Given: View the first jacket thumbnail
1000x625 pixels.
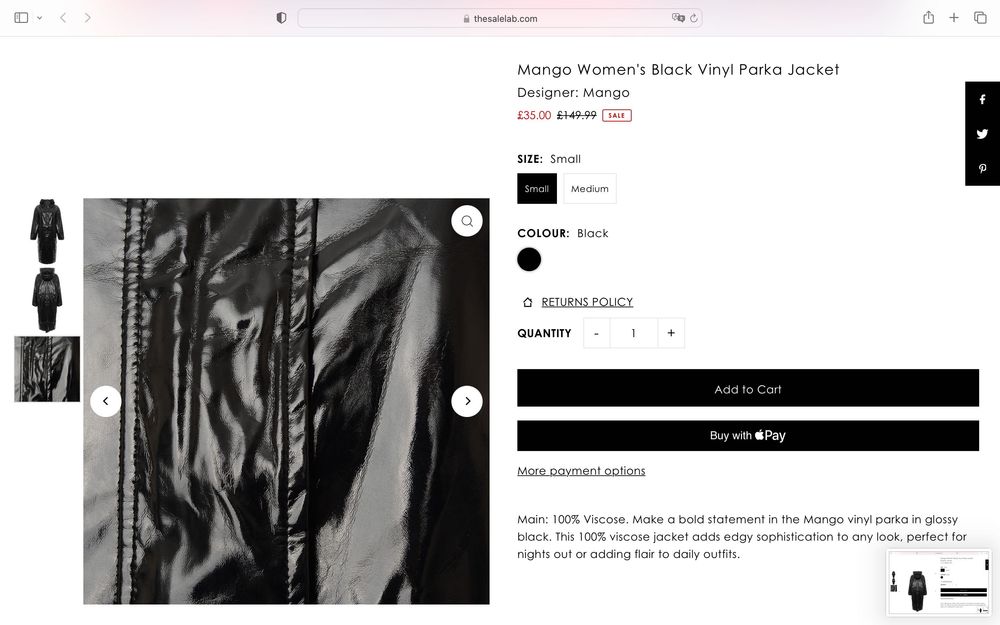Looking at the screenshot, I should click(47, 231).
